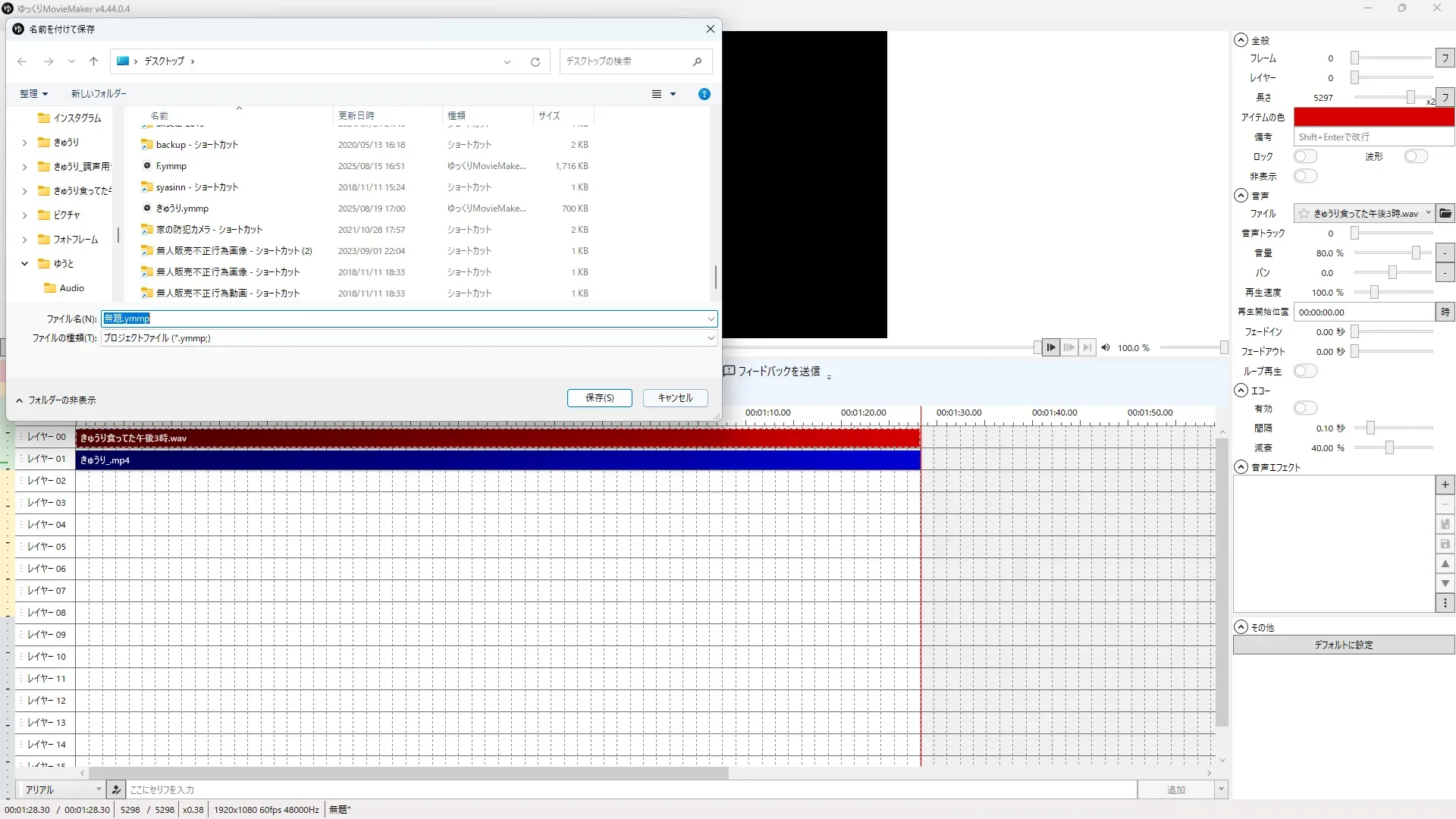Click the star favorite icon beside the wav file
This screenshot has height=819, width=1456.
(x=1304, y=214)
